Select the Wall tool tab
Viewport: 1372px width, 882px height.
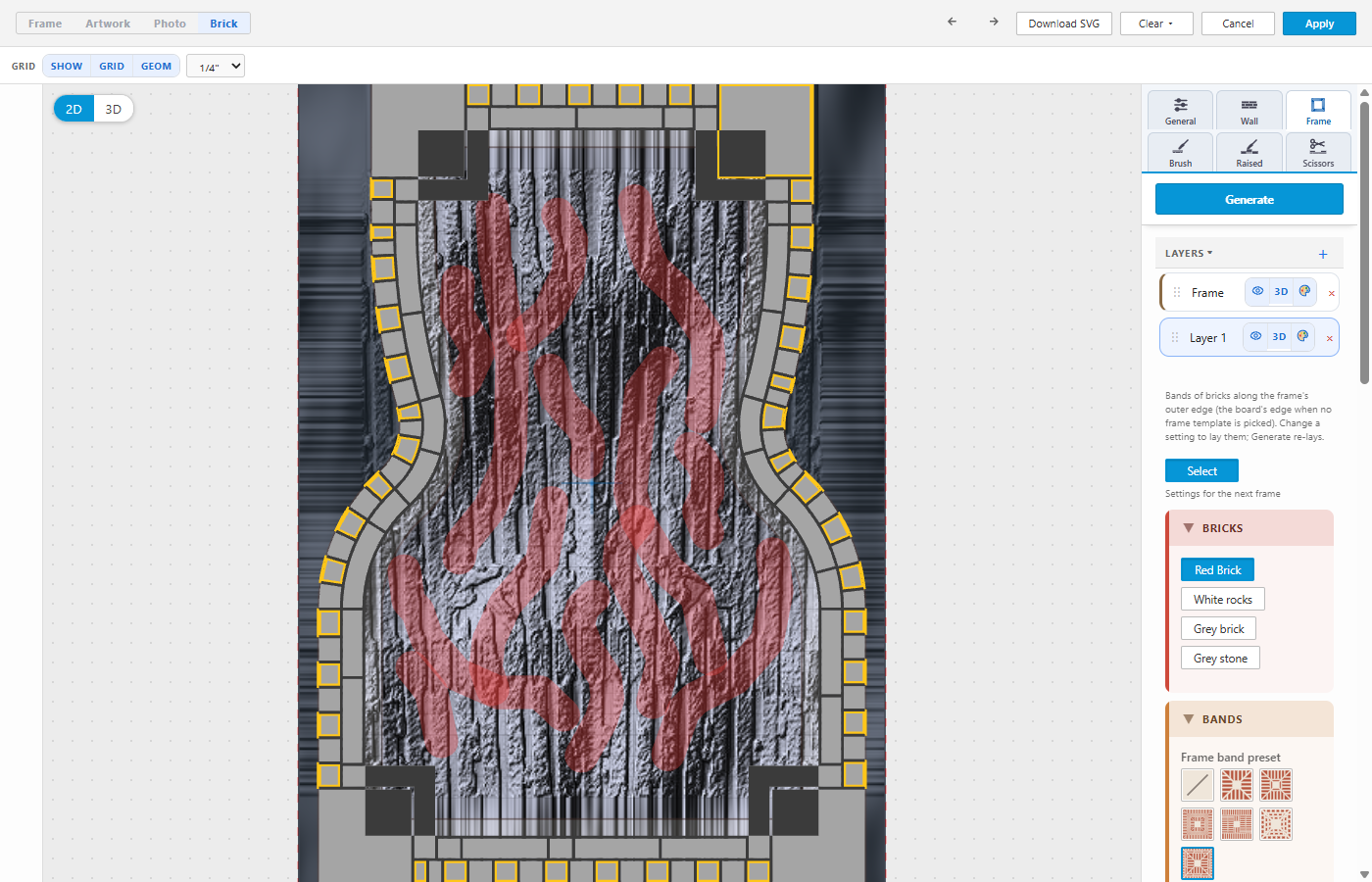click(1249, 111)
